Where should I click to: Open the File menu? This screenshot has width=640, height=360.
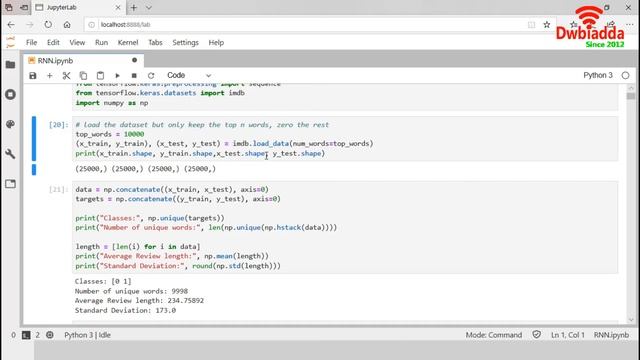(31, 42)
